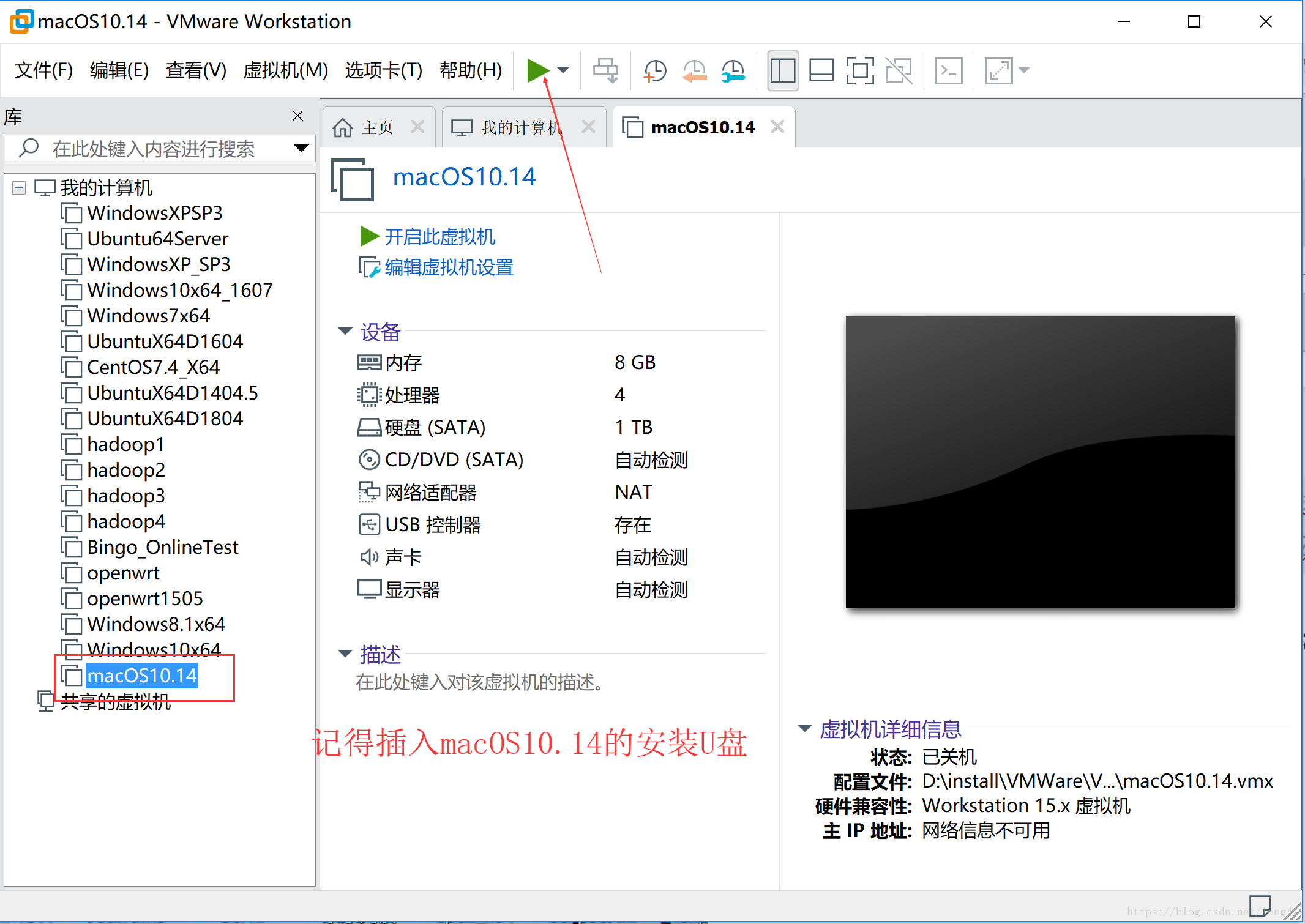This screenshot has height=924, width=1305.
Task: Open the CD/DVD (SATA) device setting
Action: (441, 460)
